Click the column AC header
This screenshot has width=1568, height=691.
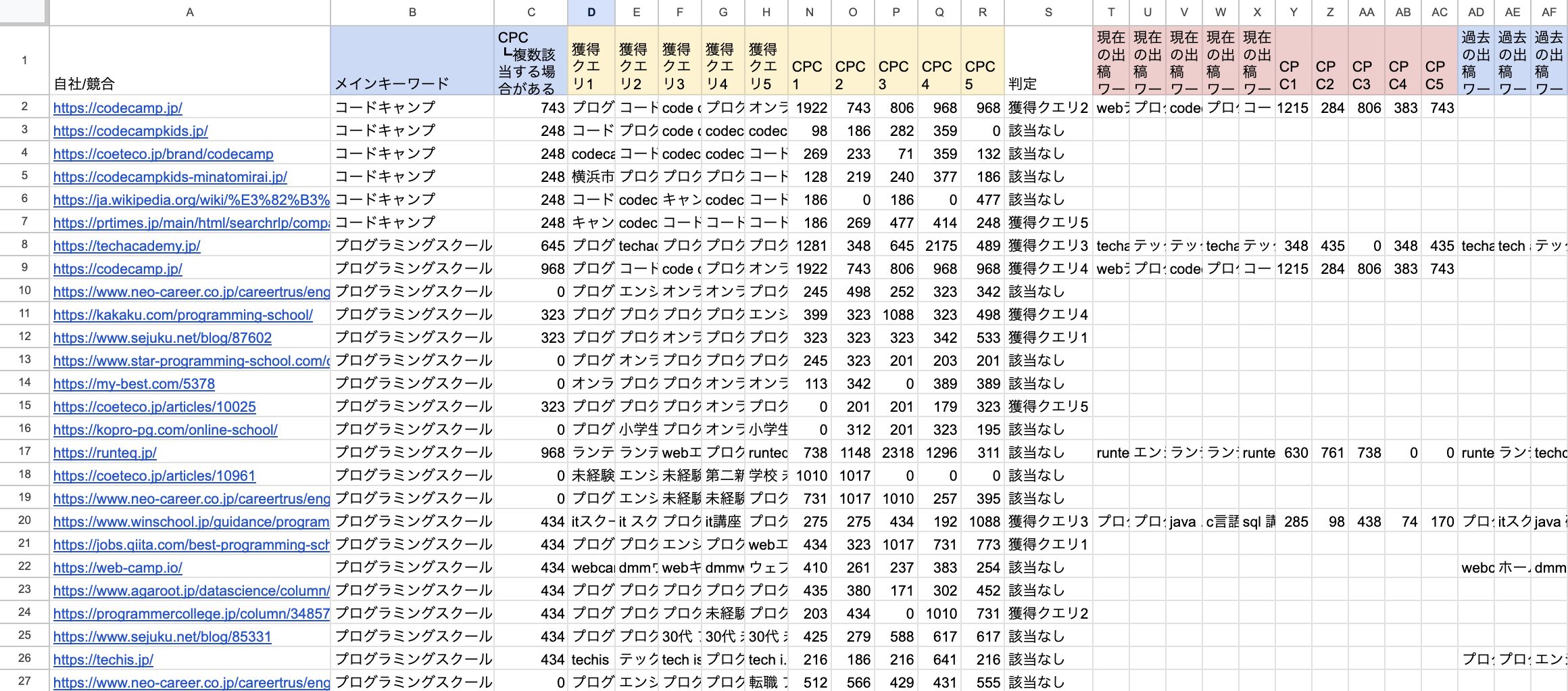point(1440,12)
